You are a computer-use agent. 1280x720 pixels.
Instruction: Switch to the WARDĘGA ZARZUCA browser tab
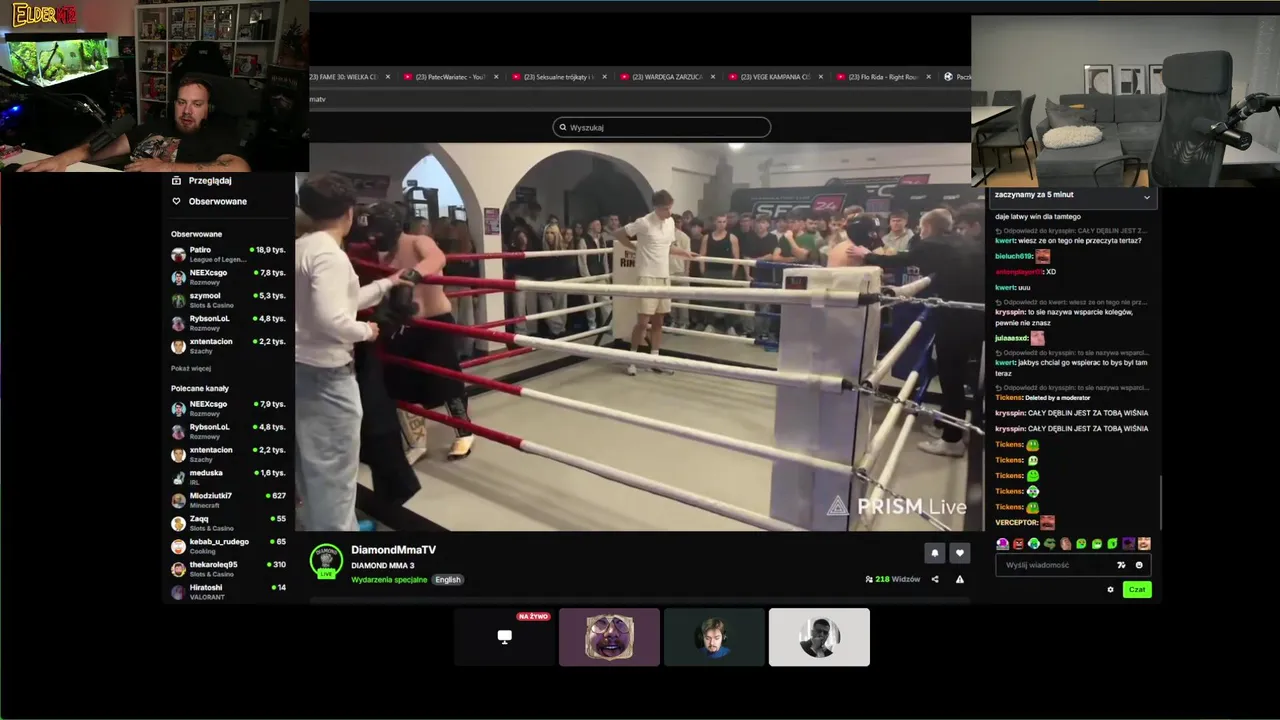tap(666, 77)
